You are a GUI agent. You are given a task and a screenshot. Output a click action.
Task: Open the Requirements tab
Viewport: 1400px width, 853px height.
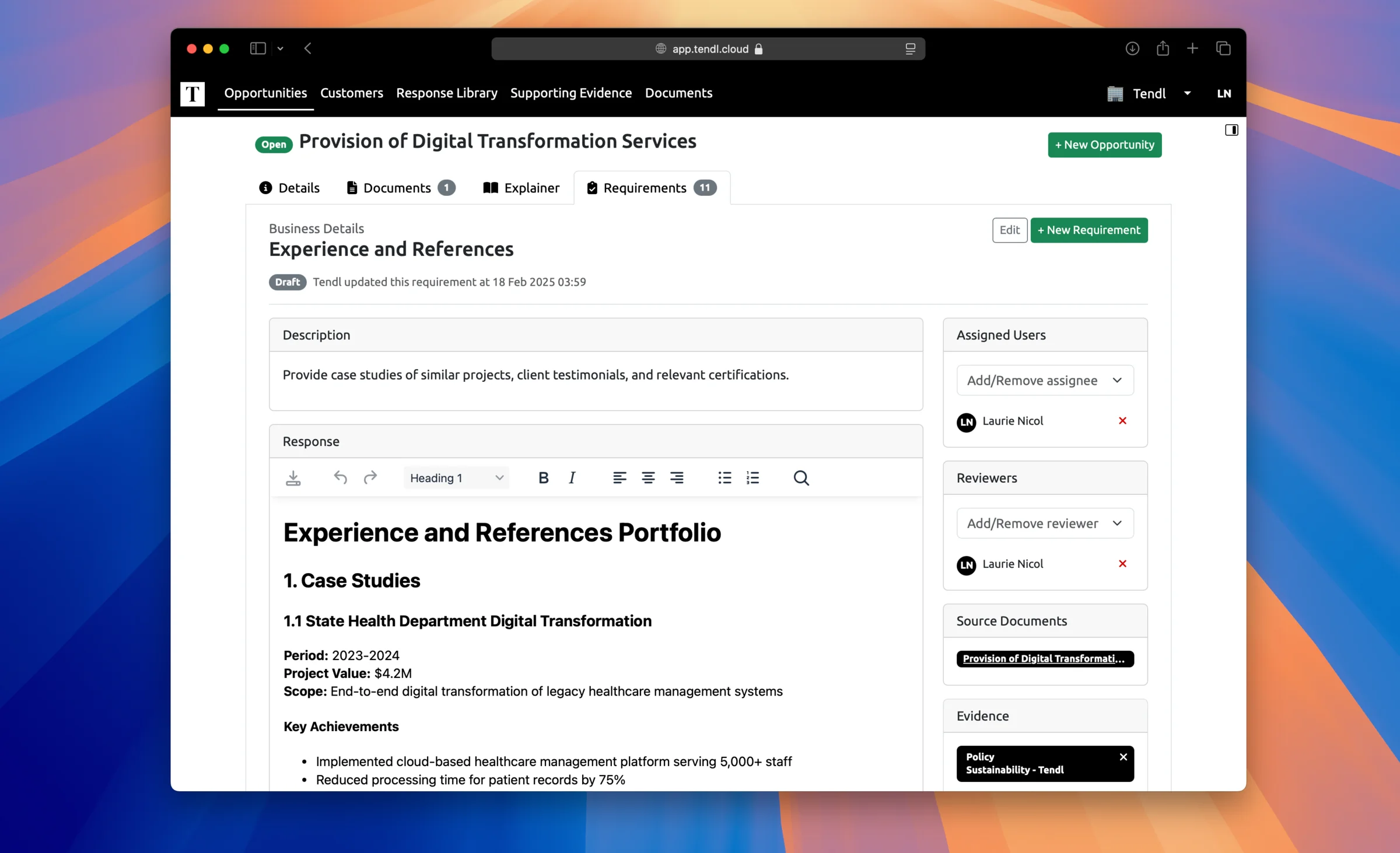click(650, 187)
